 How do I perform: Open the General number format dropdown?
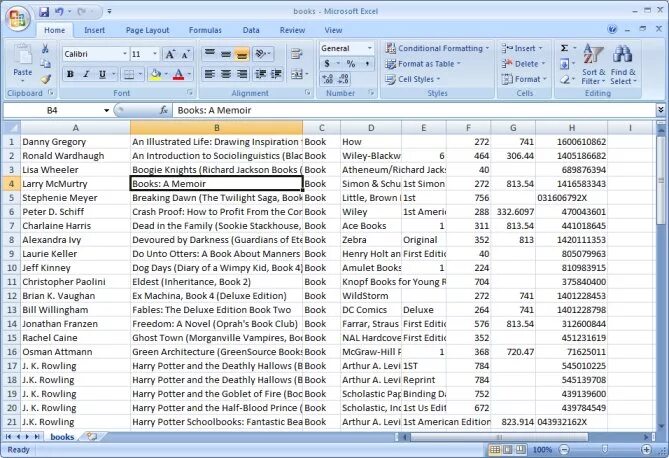pyautogui.click(x=369, y=48)
